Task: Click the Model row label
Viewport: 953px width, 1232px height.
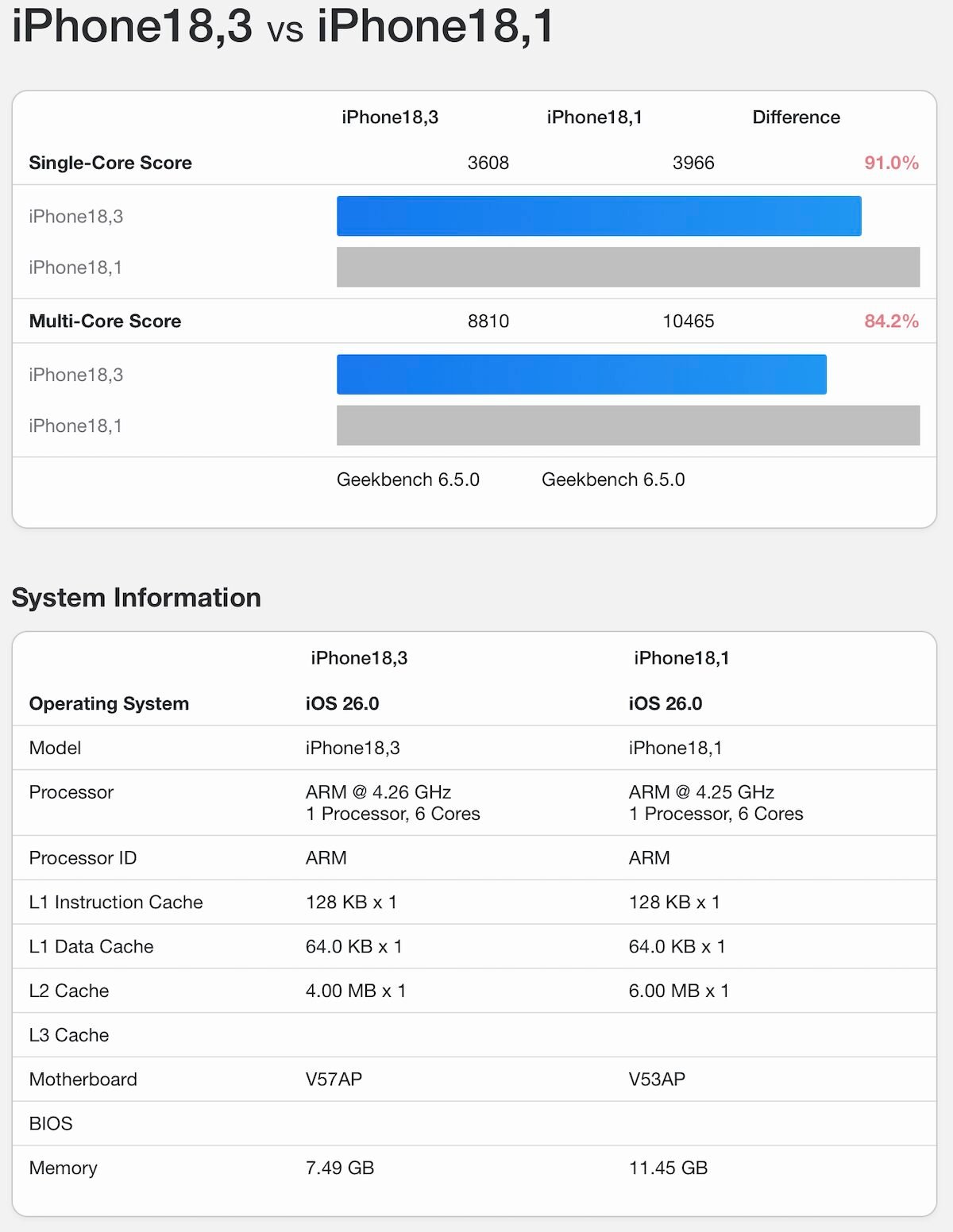Action: (x=55, y=748)
